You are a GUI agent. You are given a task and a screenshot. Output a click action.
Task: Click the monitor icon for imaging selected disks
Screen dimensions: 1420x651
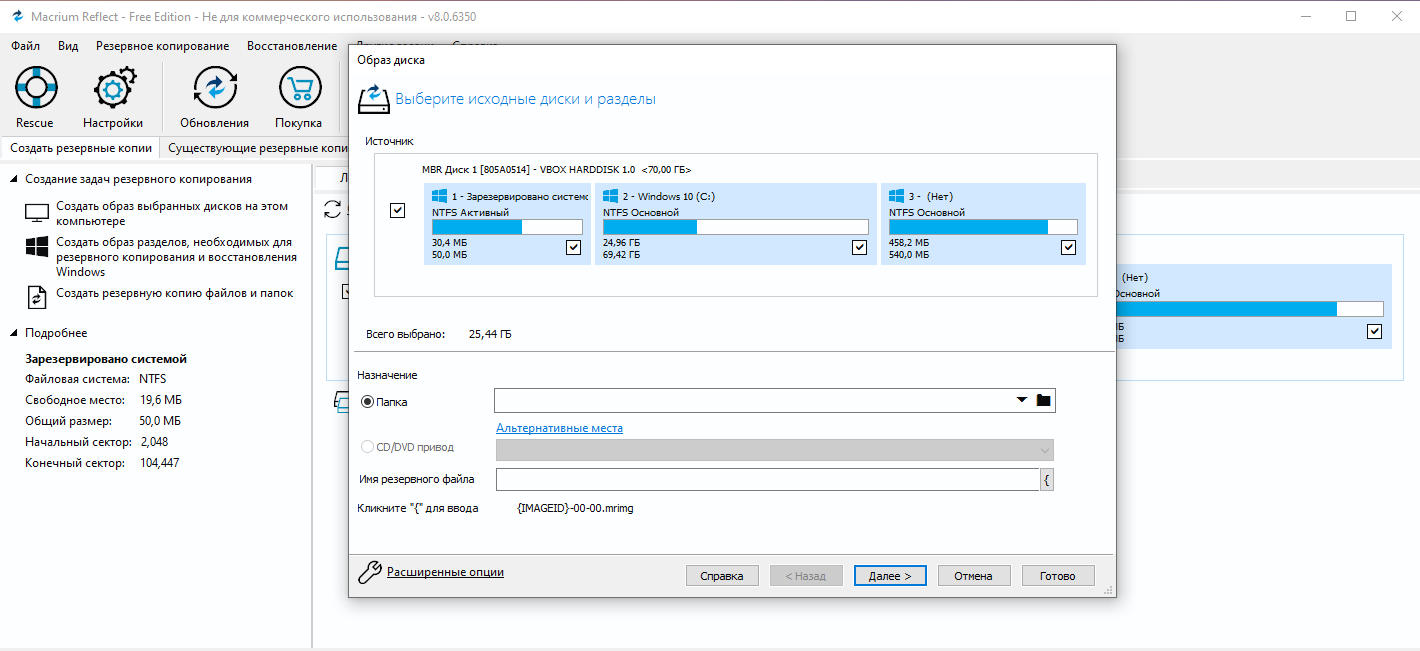pyautogui.click(x=37, y=213)
